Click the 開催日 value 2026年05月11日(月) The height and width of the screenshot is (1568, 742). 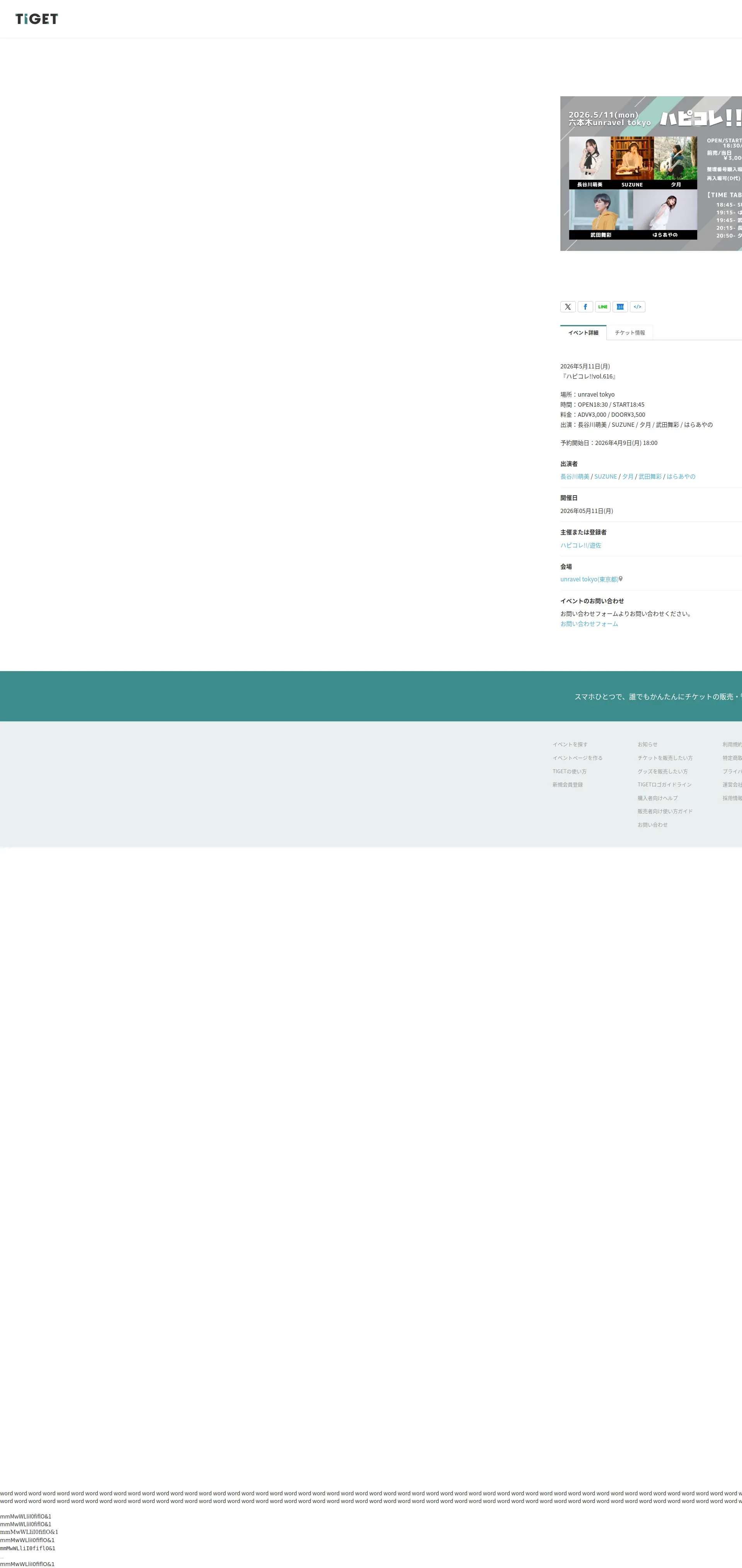point(587,511)
